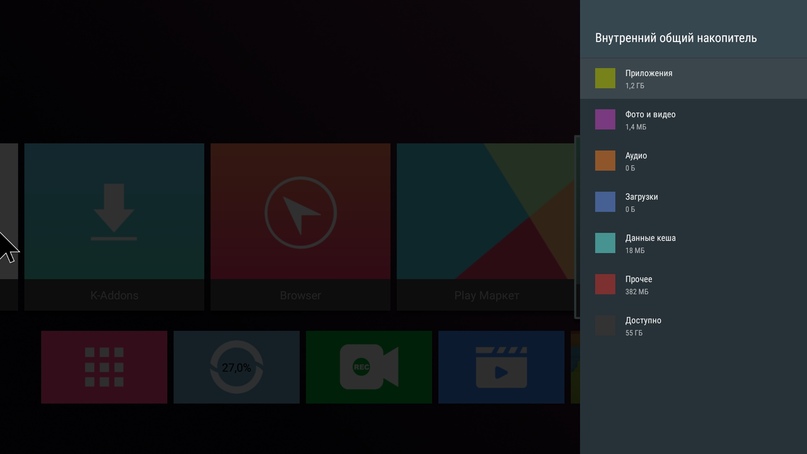Click the Внутренний общий накопитель heading
Viewport: 807px width, 454px height.
point(676,38)
